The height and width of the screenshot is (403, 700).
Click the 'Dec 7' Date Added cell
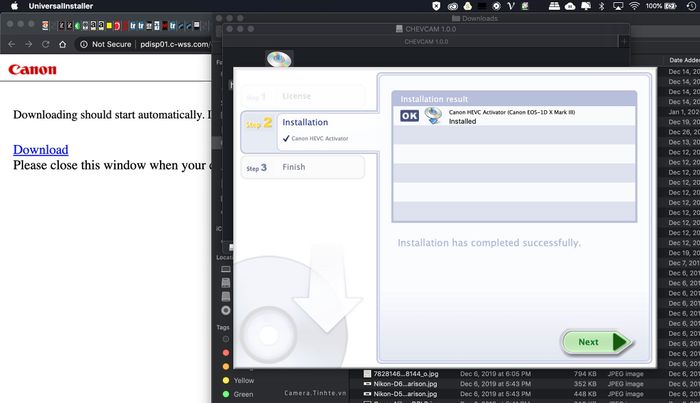click(684, 263)
